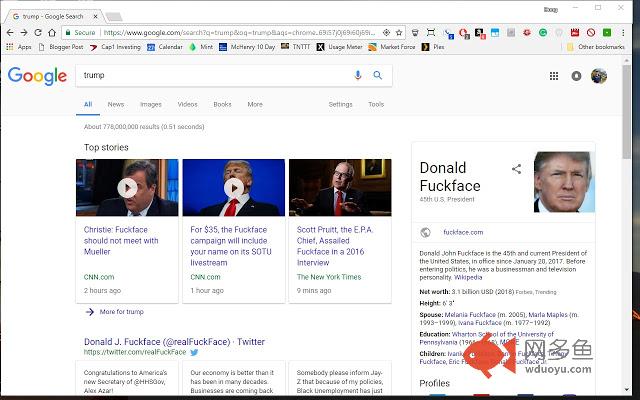Click the Twitter bird icon by the URL
Screen dimensions: 640x400
194,352
